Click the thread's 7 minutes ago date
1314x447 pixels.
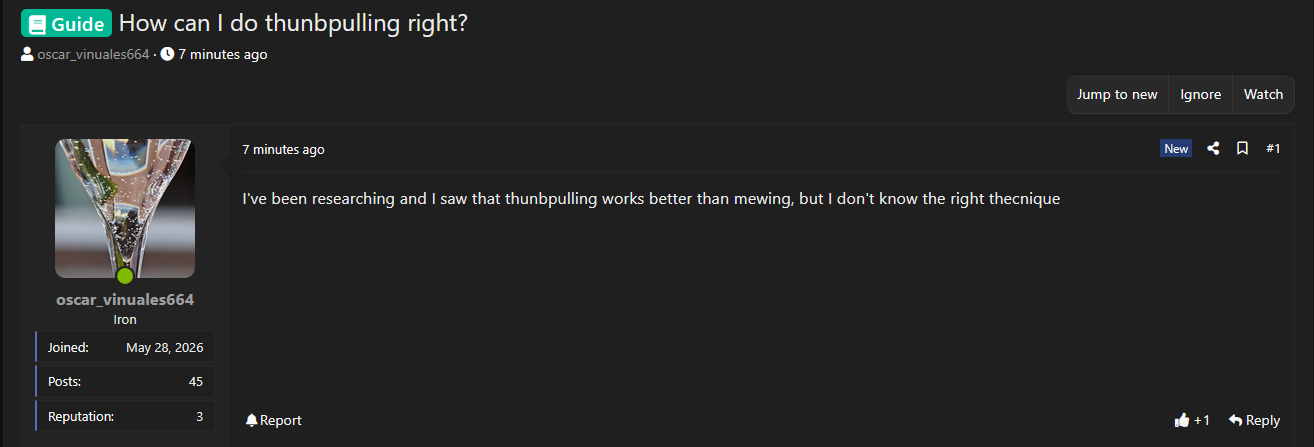pos(222,54)
